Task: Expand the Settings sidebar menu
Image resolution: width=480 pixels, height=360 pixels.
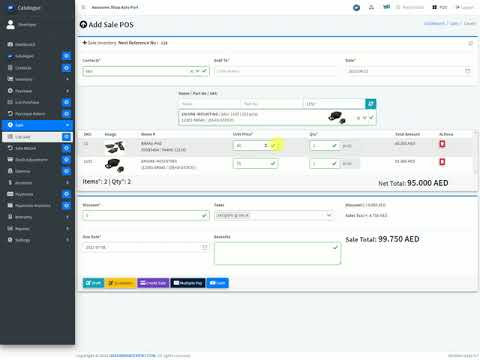Action: [37, 240]
